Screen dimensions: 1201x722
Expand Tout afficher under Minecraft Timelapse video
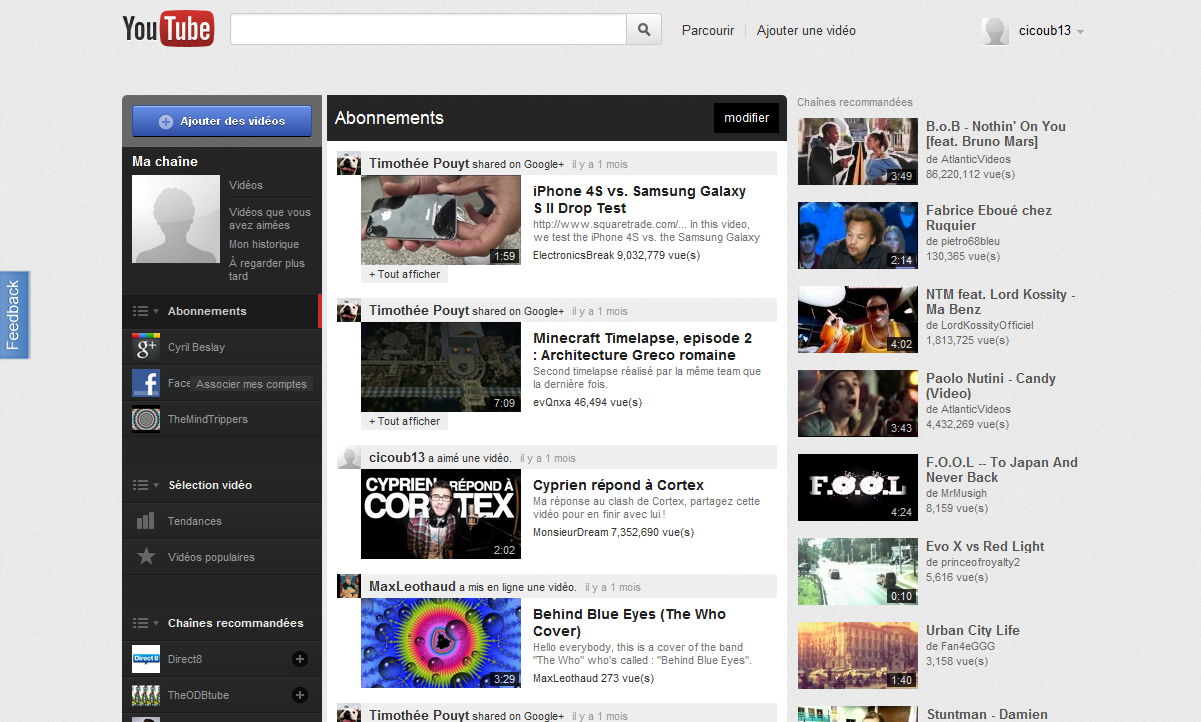pos(404,421)
